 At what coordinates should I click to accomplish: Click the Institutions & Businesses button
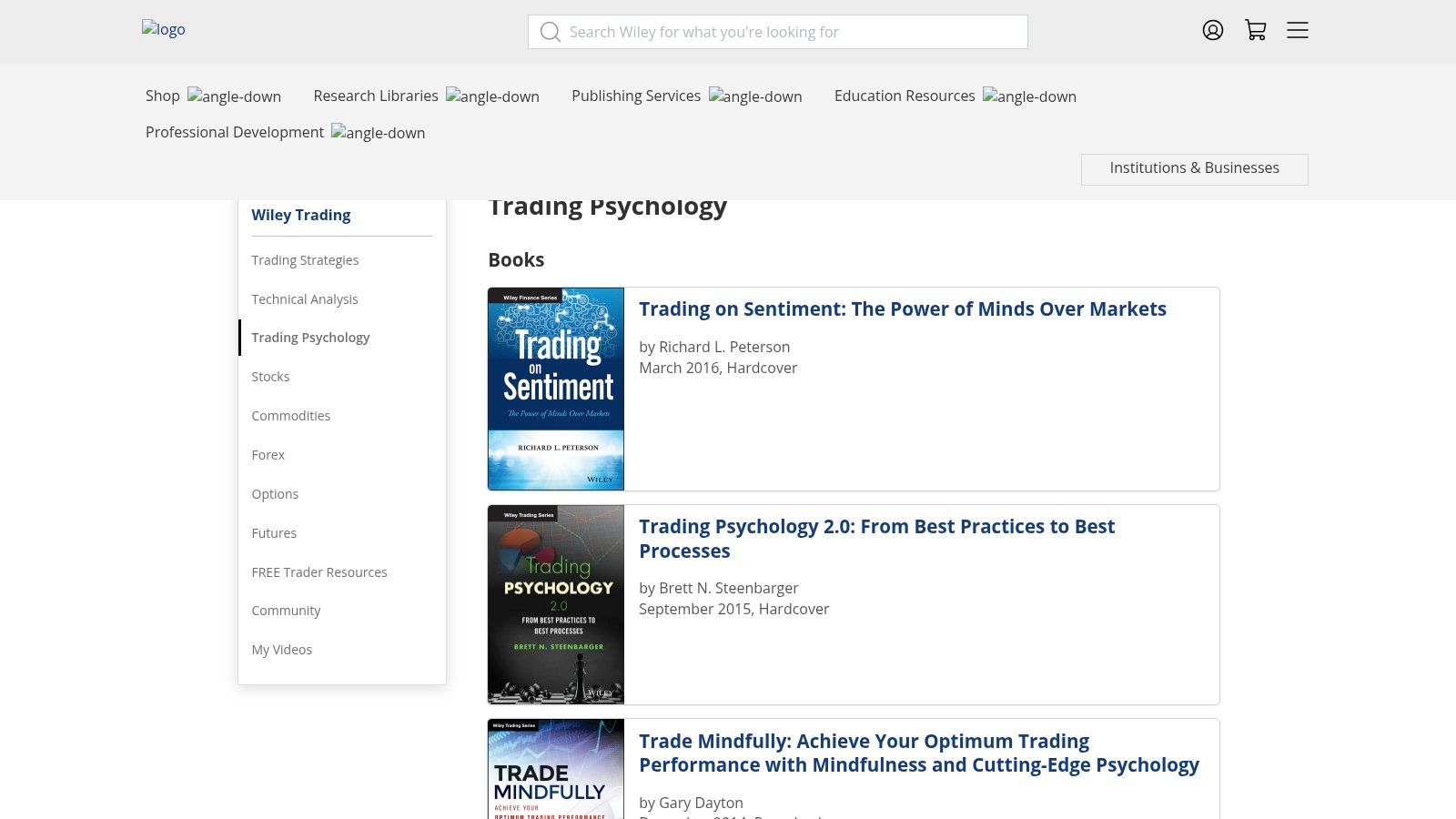[x=1194, y=168]
